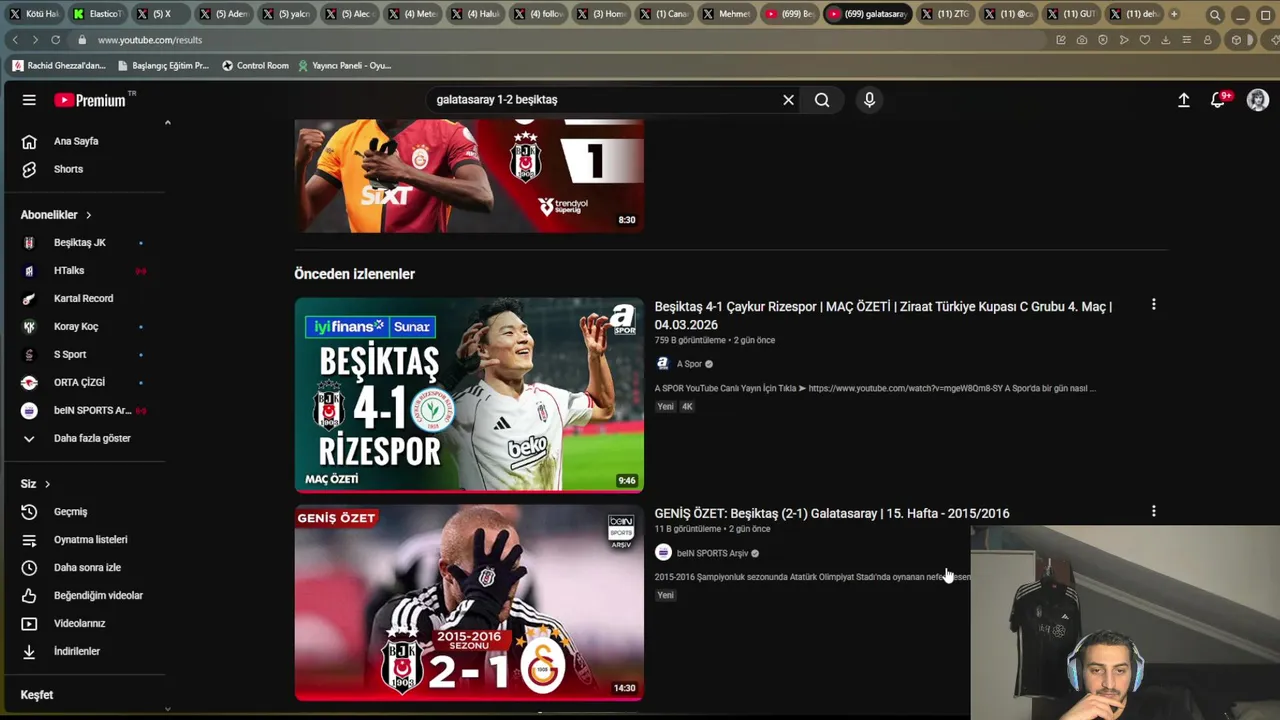Open the upload video icon
The height and width of the screenshot is (720, 1280).
click(1183, 100)
